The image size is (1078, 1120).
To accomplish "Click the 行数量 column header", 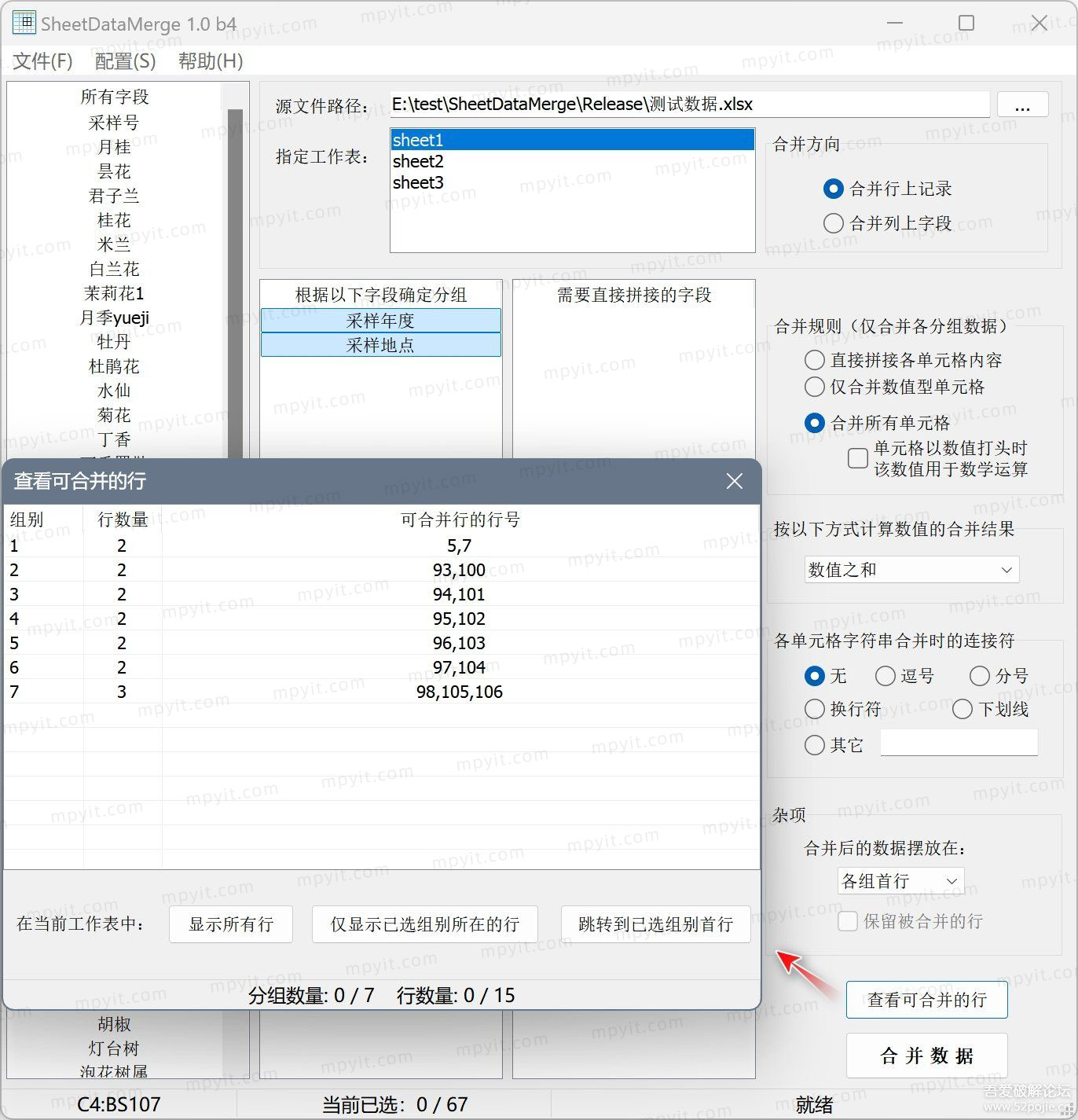I will coord(123,520).
